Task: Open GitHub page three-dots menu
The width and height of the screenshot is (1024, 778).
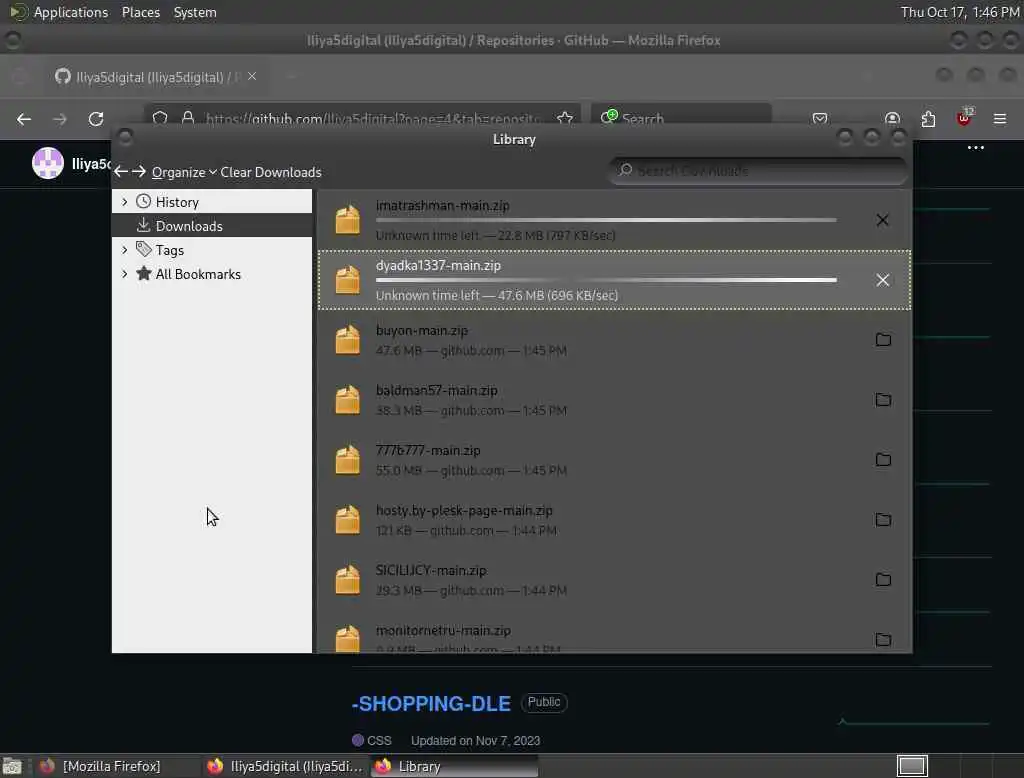Action: (x=976, y=148)
